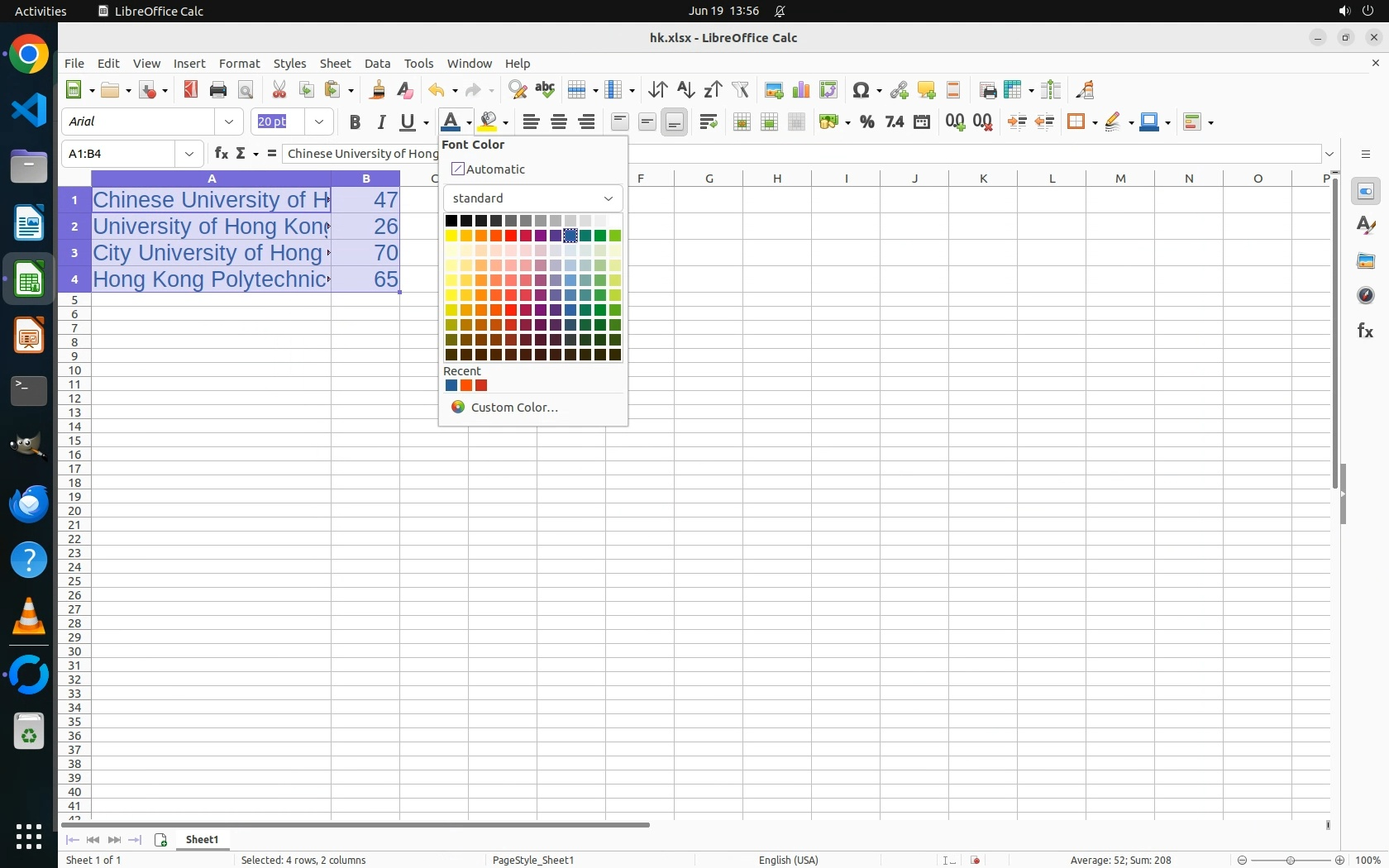1389x868 pixels.
Task: Toggle Italic formatting
Action: pos(381,122)
